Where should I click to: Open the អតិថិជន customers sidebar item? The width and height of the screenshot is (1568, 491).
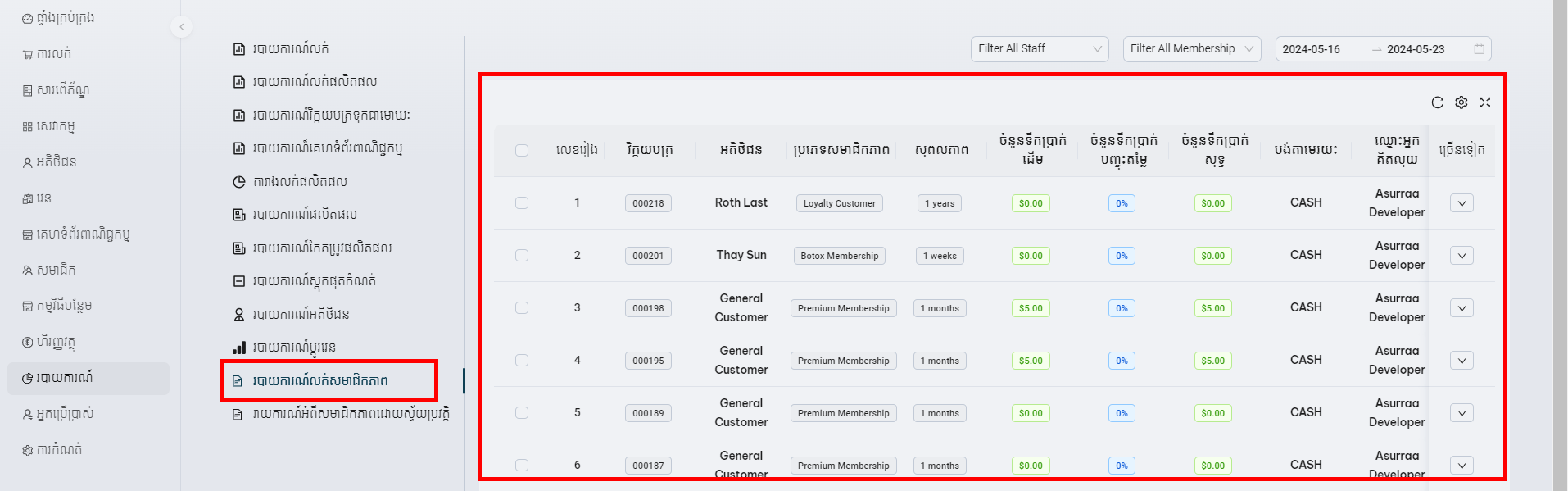click(56, 162)
